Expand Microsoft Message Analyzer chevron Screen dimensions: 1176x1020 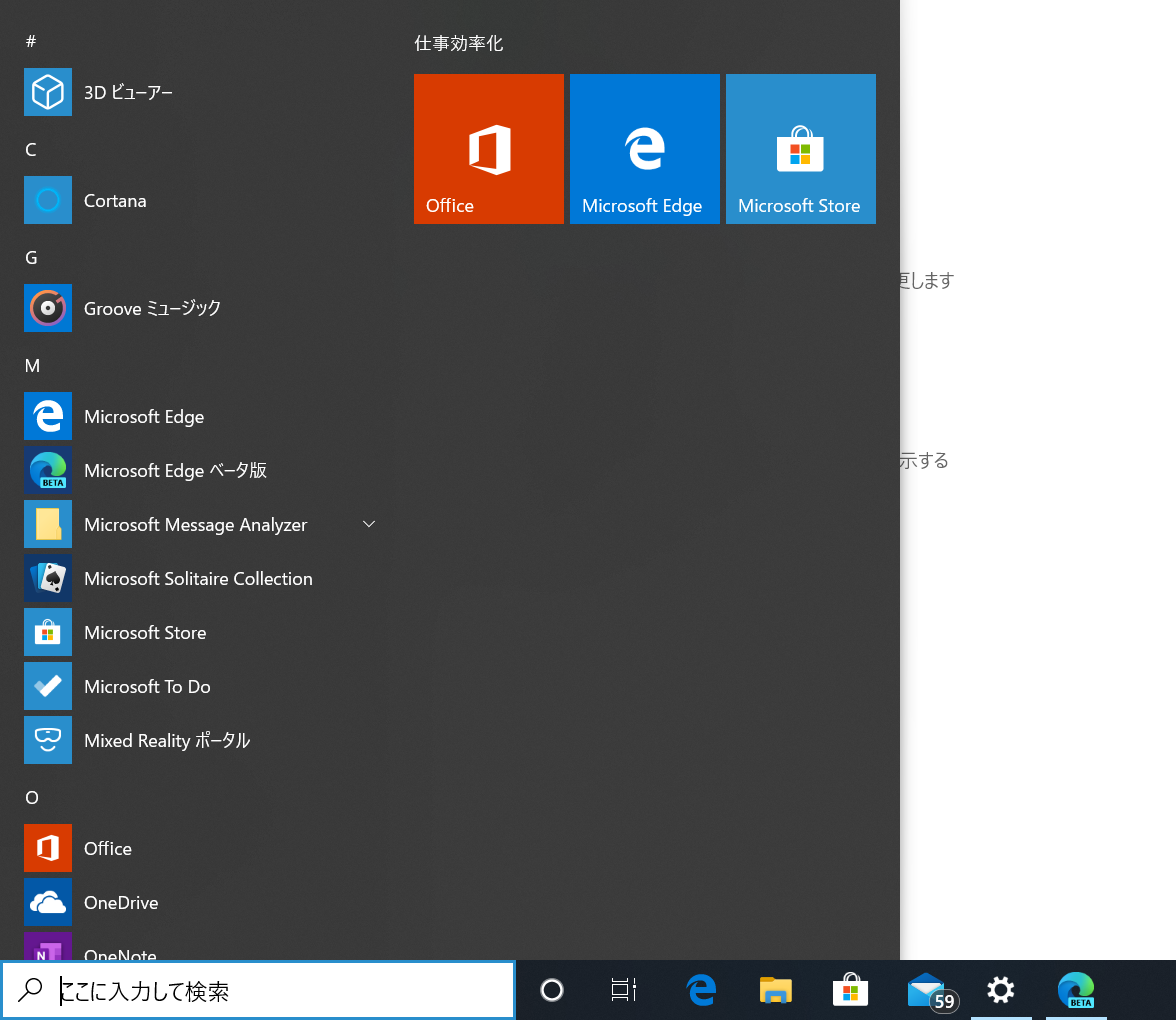368,524
